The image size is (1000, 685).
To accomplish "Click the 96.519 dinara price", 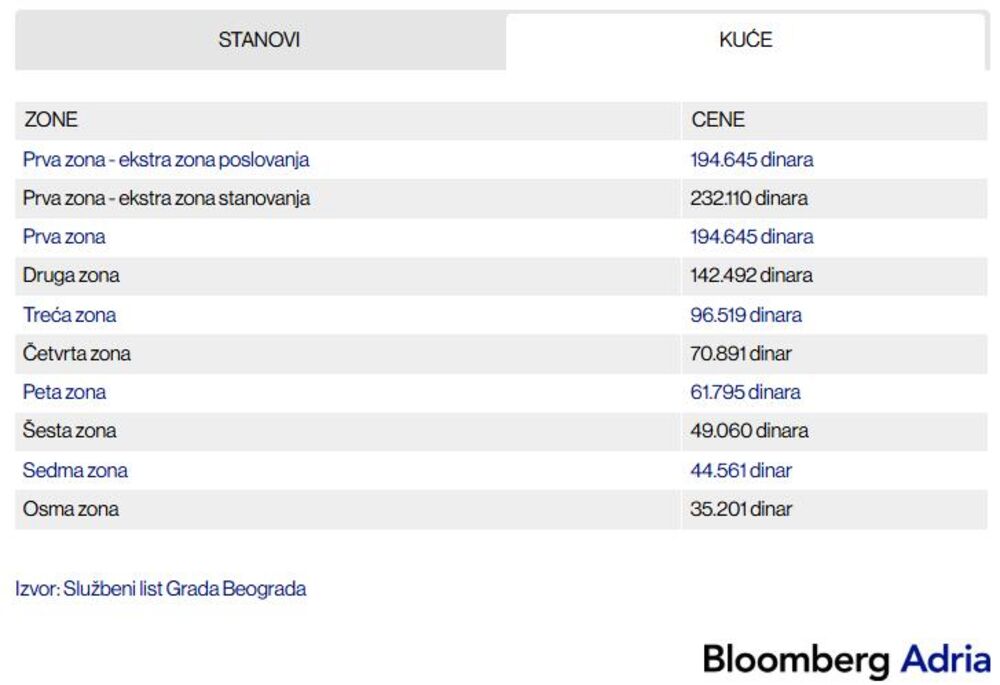I will 746,315.
